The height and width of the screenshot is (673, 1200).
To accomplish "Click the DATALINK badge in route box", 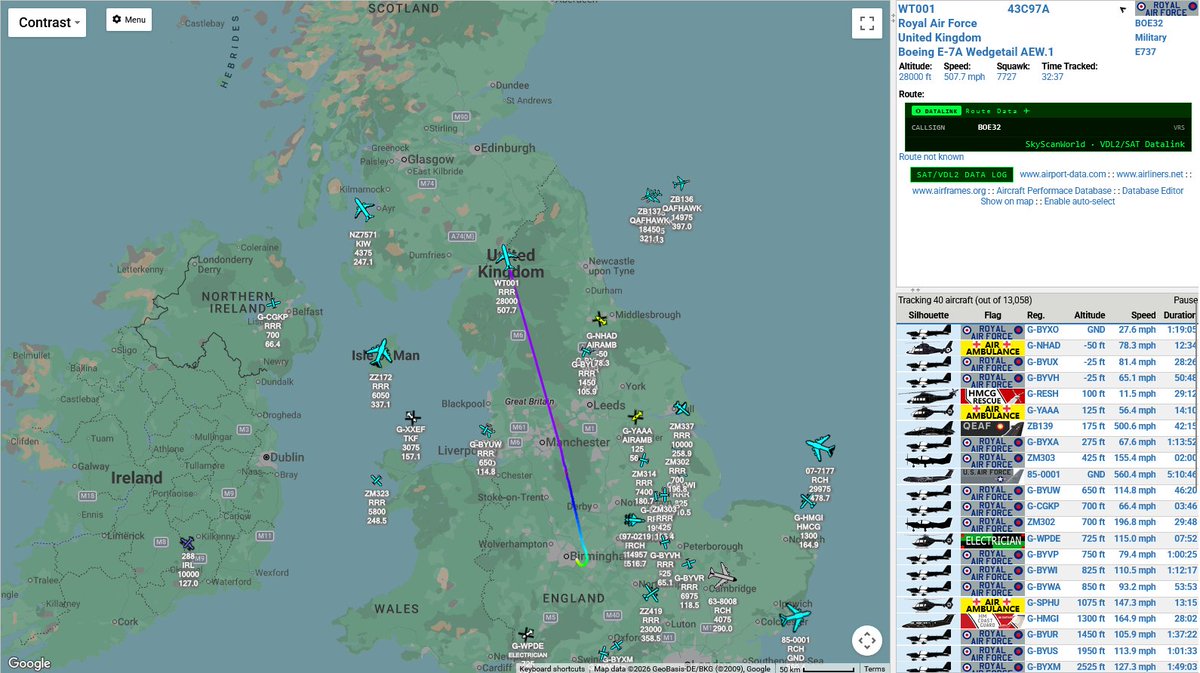I will (x=937, y=110).
